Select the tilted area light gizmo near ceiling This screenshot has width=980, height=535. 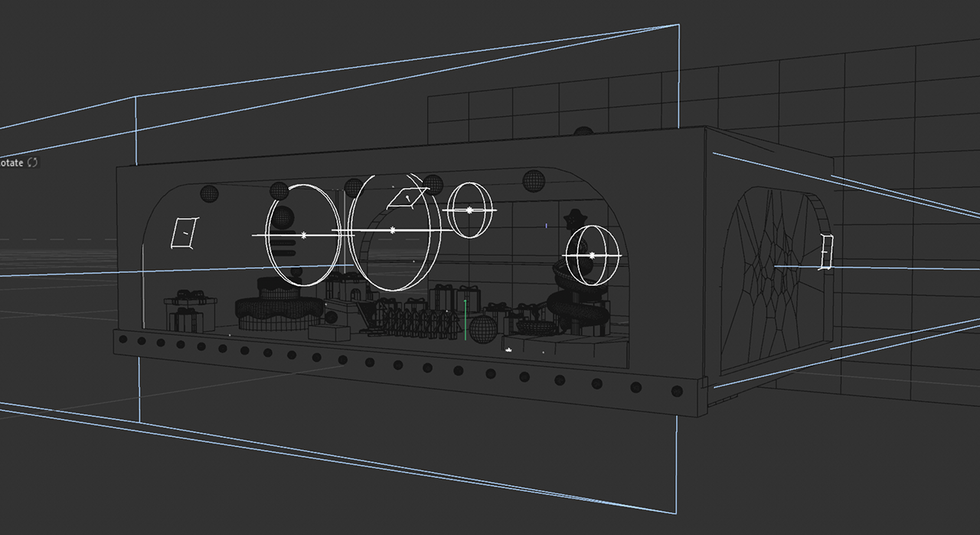point(408,198)
